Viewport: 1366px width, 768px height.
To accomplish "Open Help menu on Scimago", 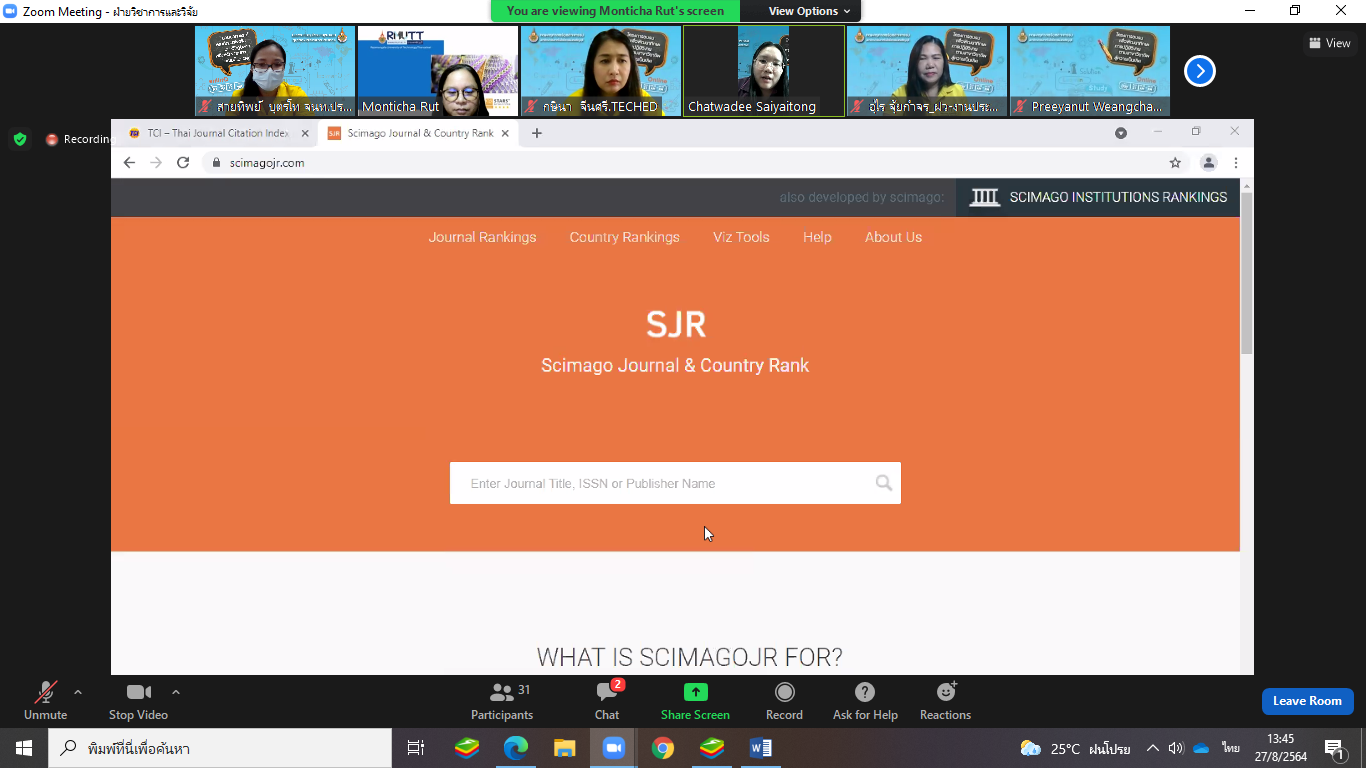I will click(817, 237).
